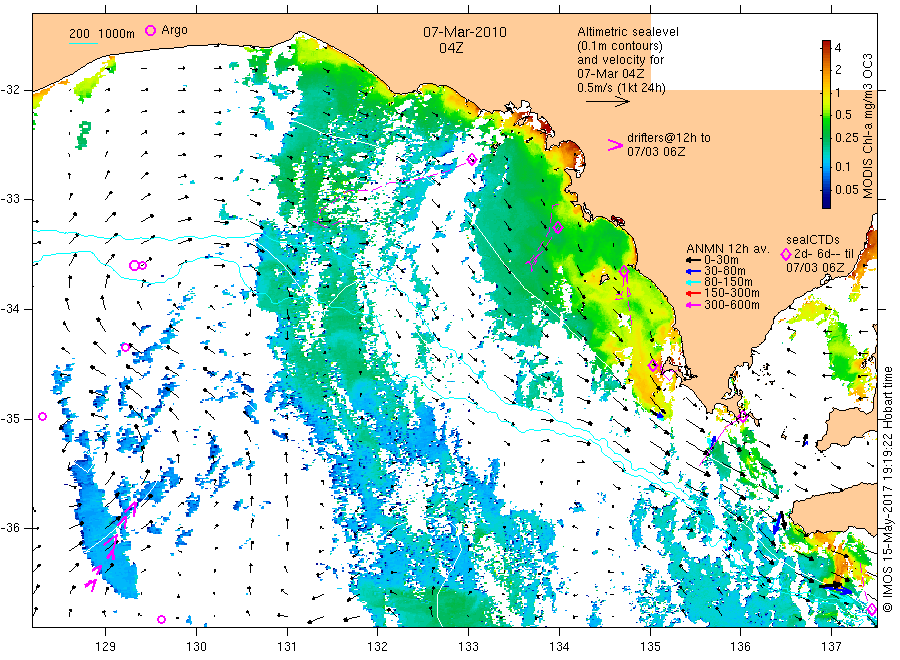
Task: Click the '150-300m' depth range legend text
Action: tap(732, 293)
